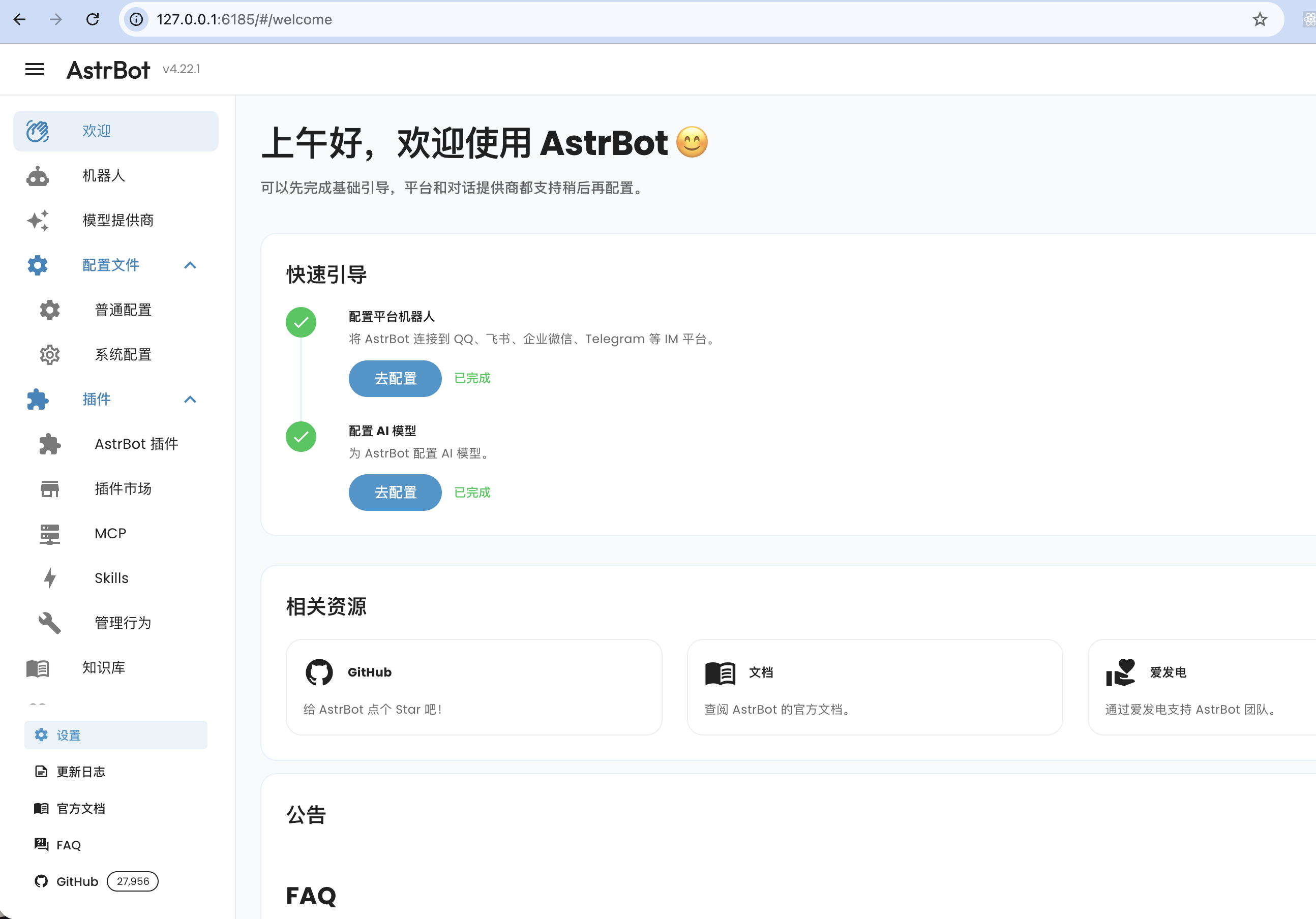Screen dimensions: 1316x919
Task: Click 去配置 for AI model step
Action: point(395,493)
